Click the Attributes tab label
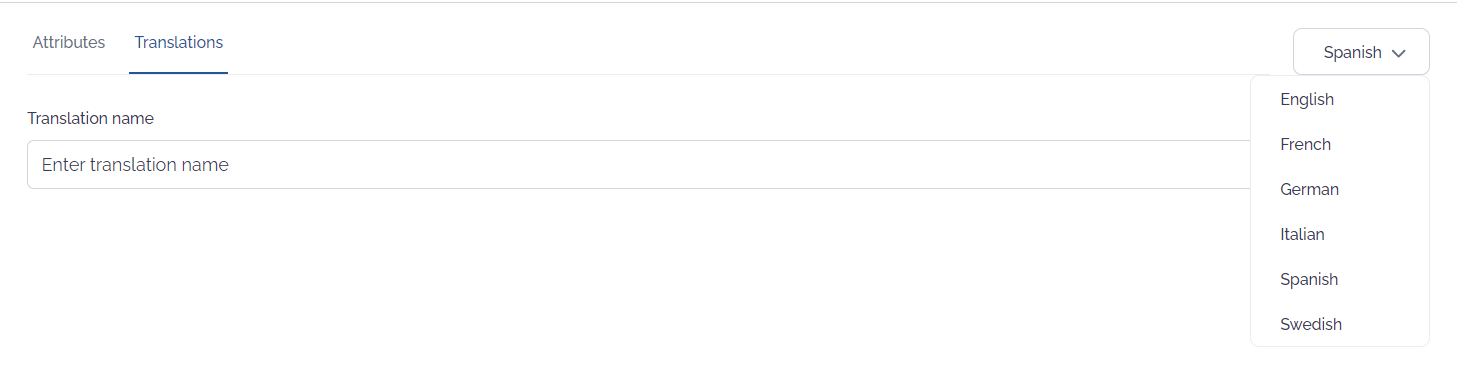The height and width of the screenshot is (381, 1457). [69, 42]
